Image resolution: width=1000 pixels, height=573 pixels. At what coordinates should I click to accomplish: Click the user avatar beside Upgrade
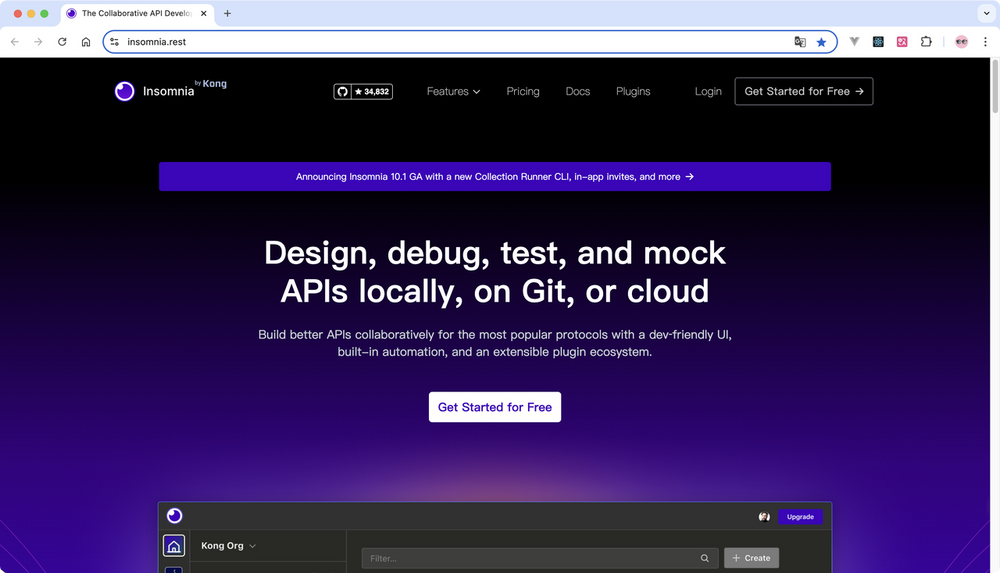click(764, 517)
